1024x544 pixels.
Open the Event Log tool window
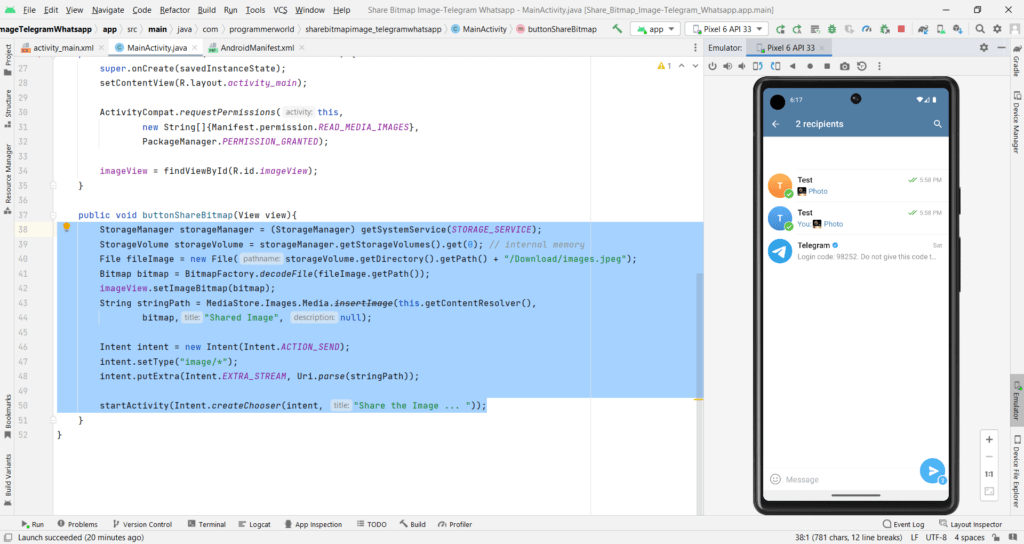[903, 524]
